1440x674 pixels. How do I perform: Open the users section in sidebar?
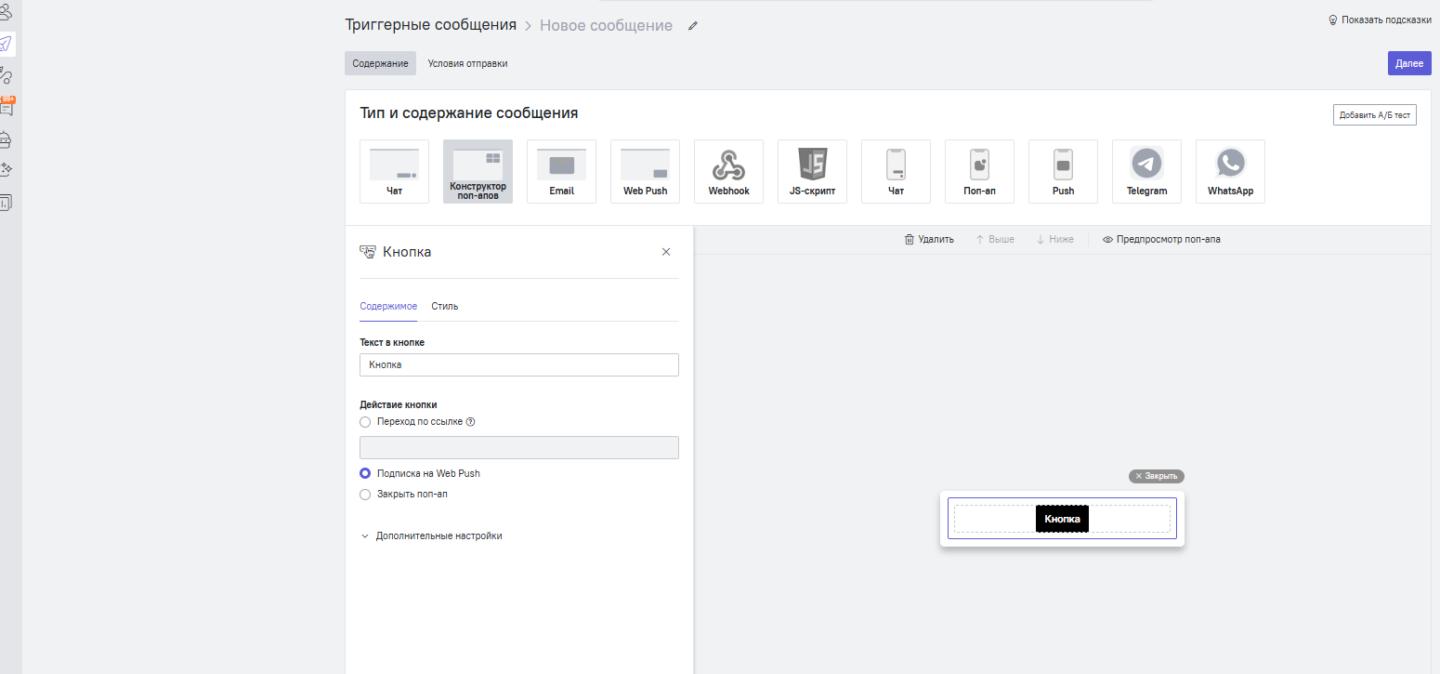(6, 12)
